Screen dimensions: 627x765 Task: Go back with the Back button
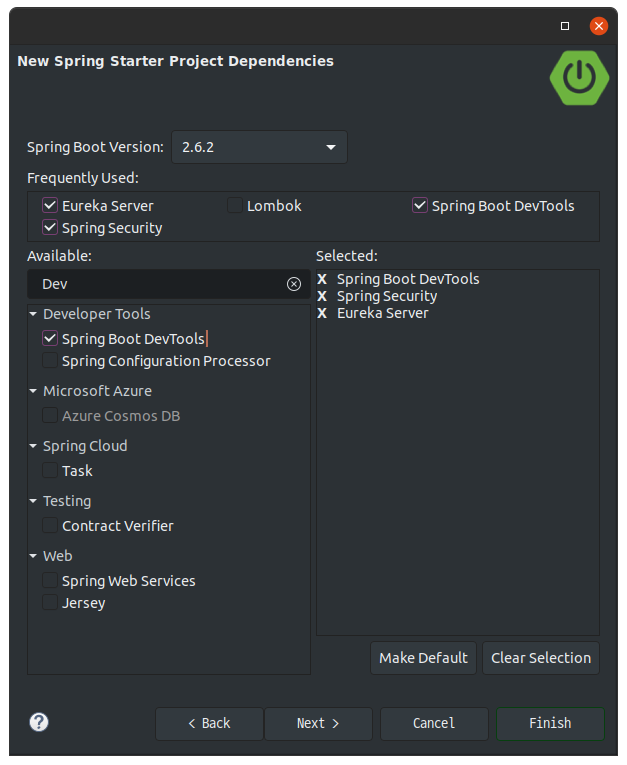point(209,724)
